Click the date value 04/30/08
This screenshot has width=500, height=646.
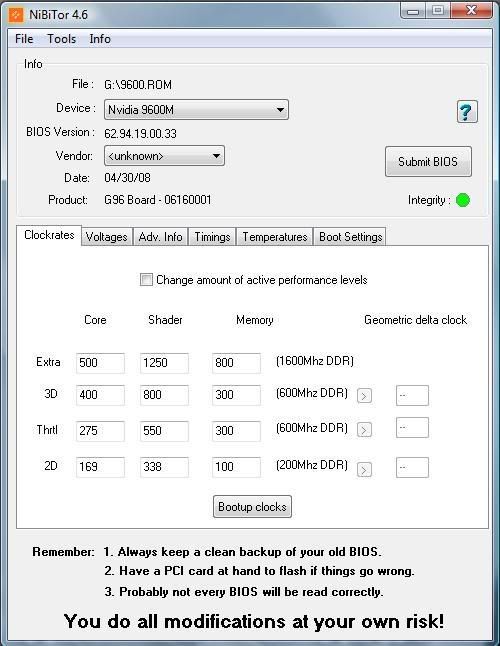(127, 178)
